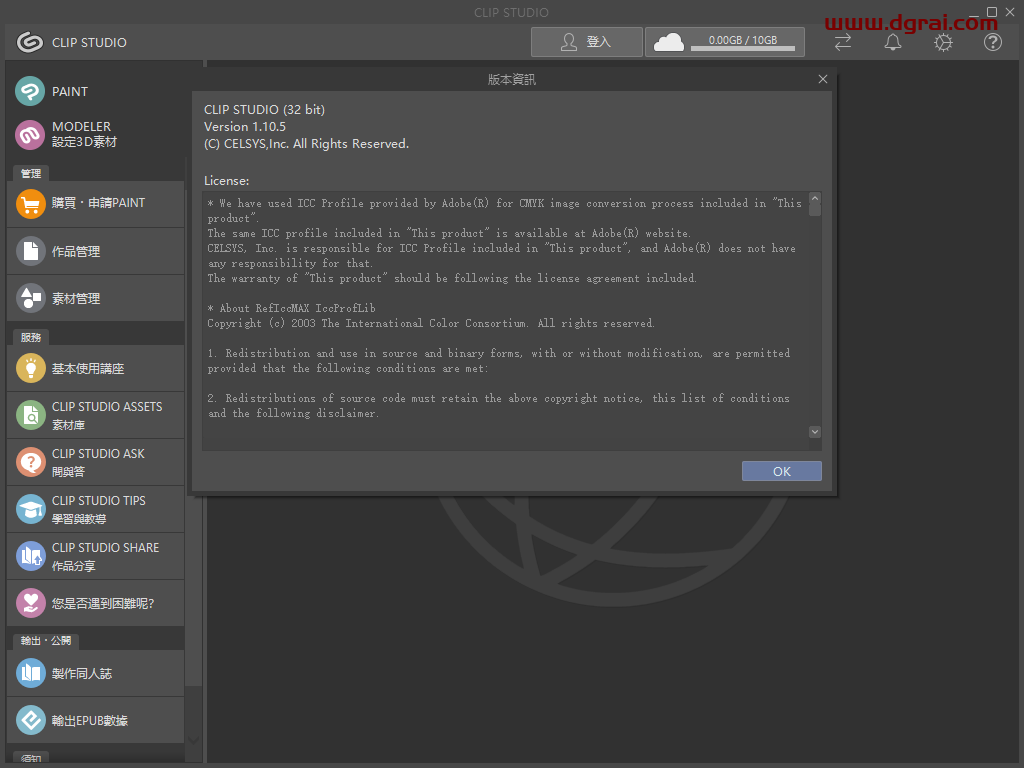This screenshot has height=768, width=1024.
Task: Select the 購買・申請PAINT label
Action: tap(99, 203)
